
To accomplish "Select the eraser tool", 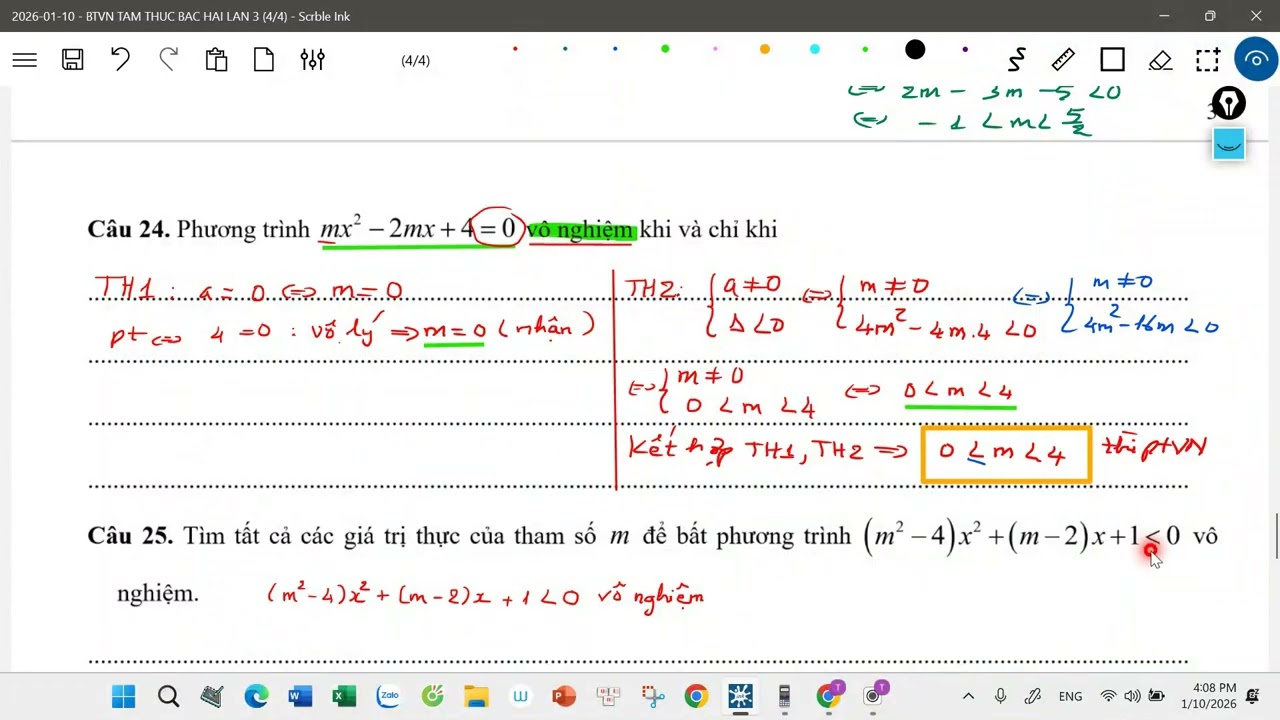I will click(x=1160, y=60).
